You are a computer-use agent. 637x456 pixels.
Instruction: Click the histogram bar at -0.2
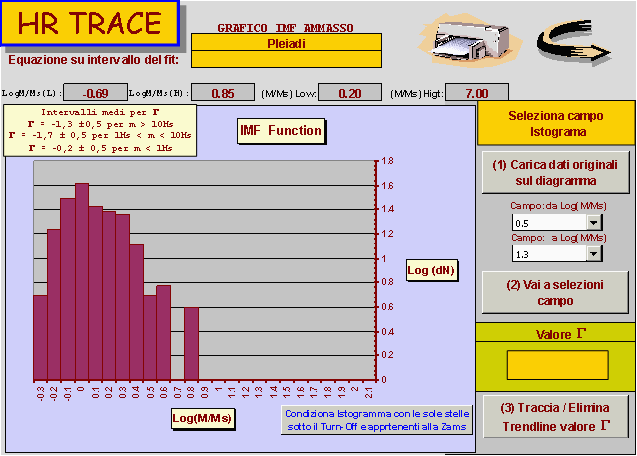(54, 305)
